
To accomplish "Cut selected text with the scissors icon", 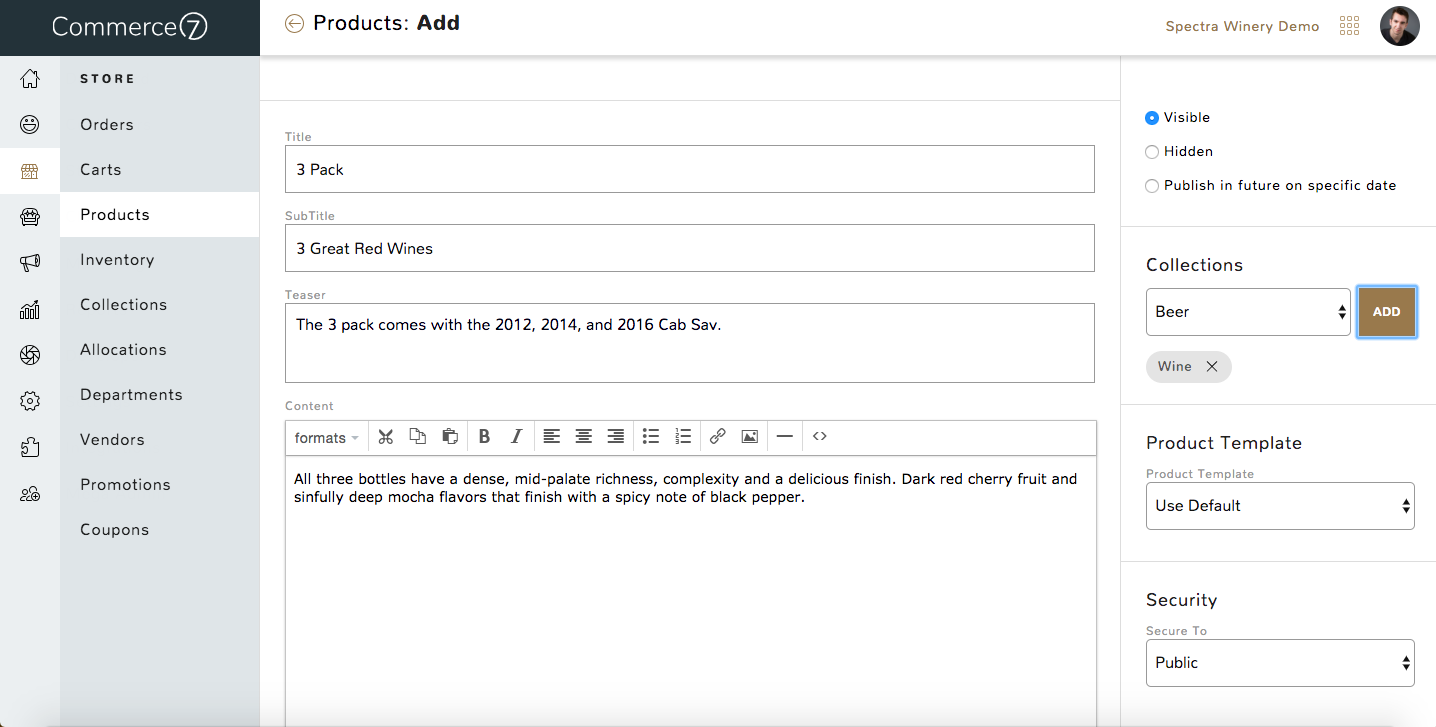I will pyautogui.click(x=386, y=437).
